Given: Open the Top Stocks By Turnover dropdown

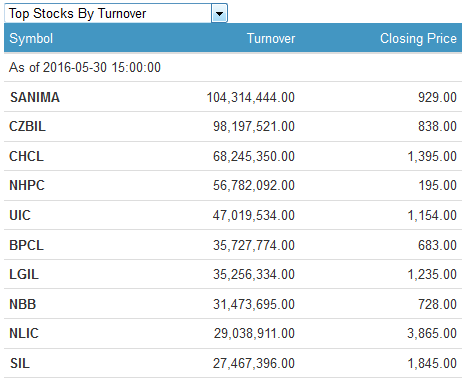Looking at the screenshot, I should point(116,13).
